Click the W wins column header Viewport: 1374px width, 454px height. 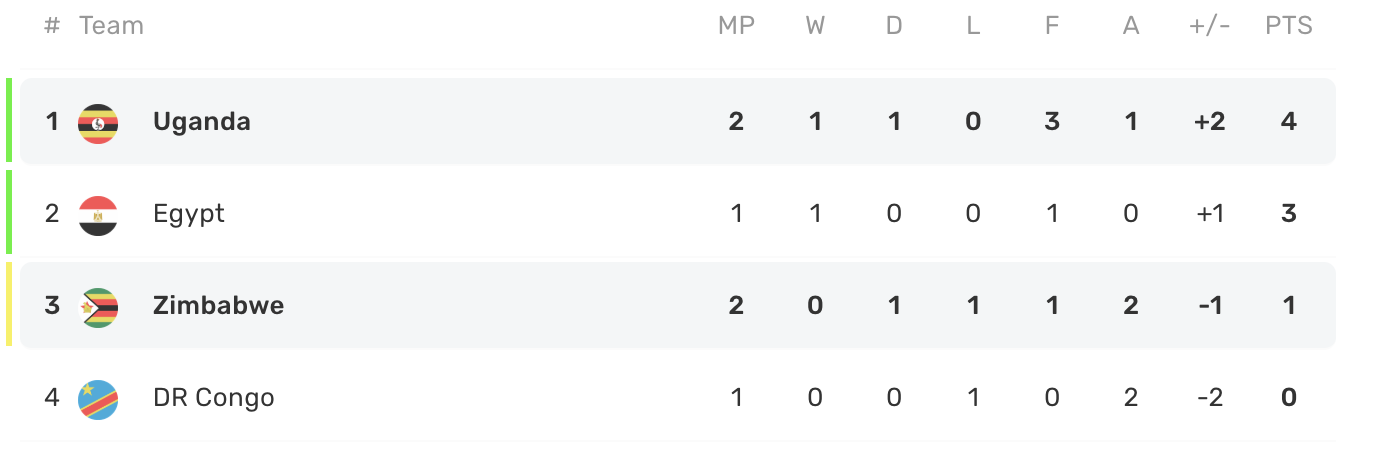coord(815,26)
